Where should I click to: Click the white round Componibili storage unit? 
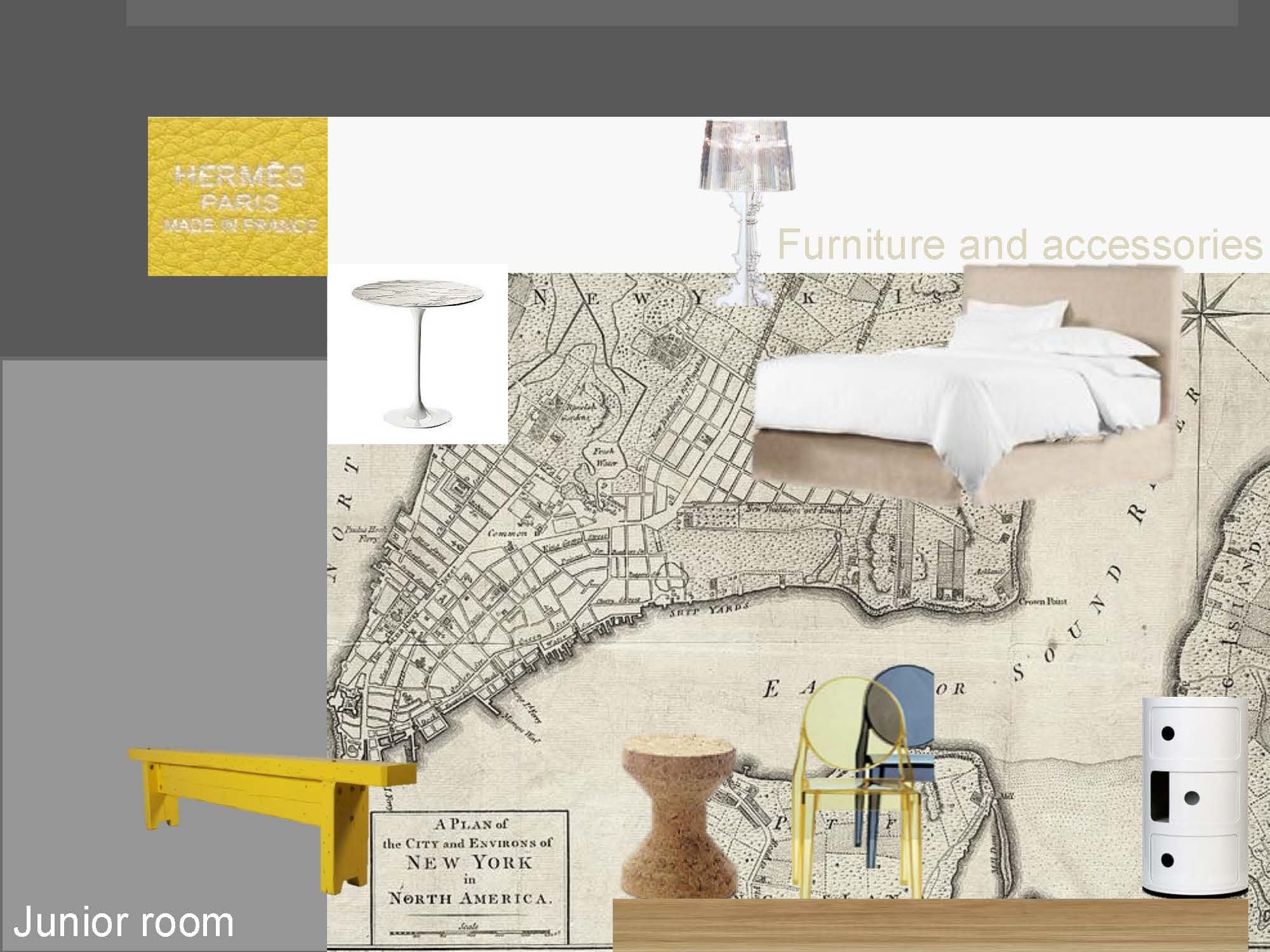(1195, 798)
